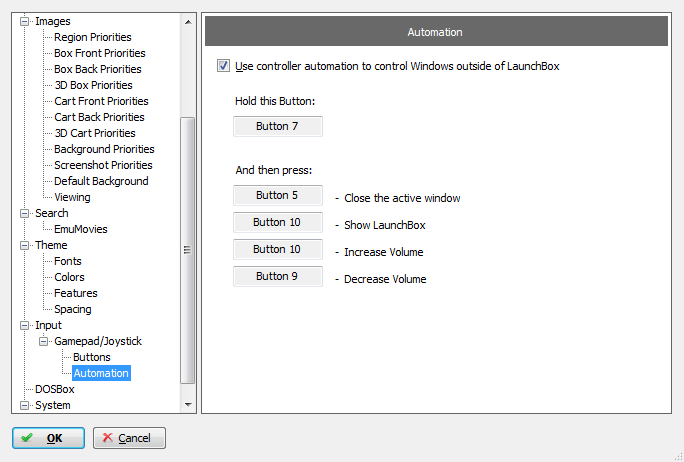Click the 'And then press:' label

(x=274, y=170)
